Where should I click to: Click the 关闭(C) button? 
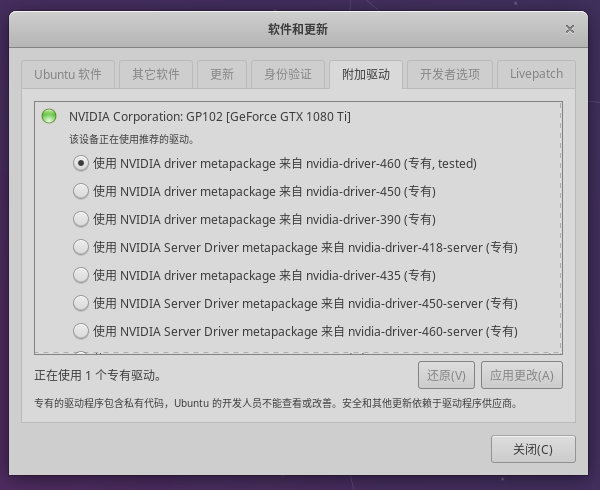click(533, 449)
